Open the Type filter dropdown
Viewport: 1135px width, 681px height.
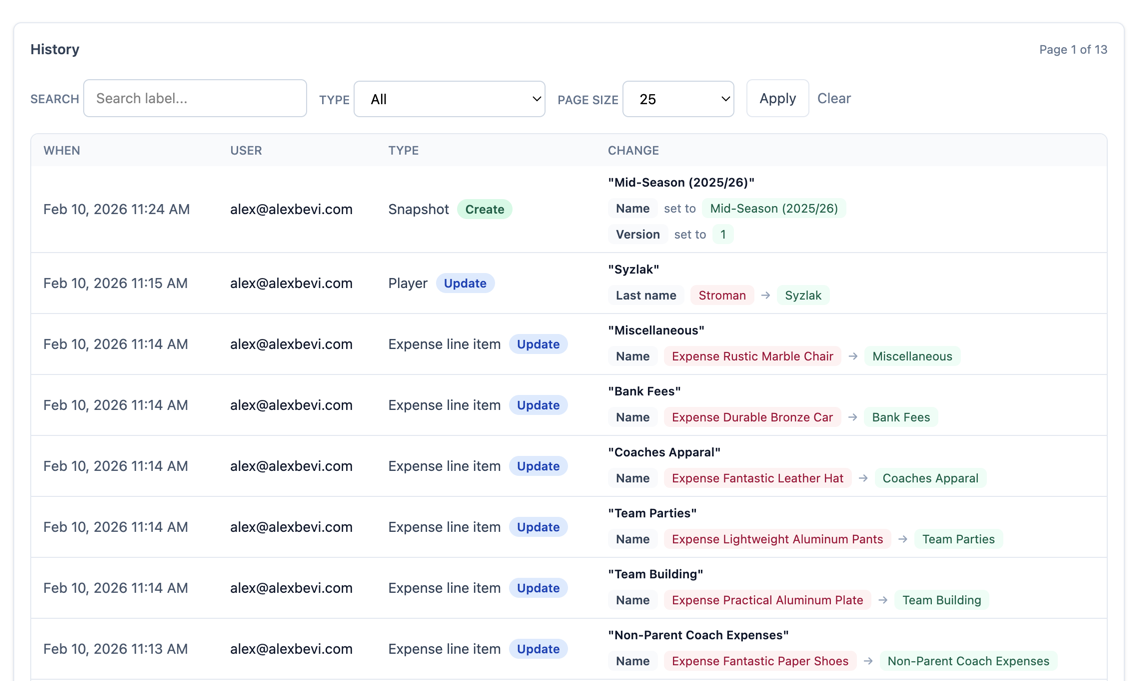449,99
